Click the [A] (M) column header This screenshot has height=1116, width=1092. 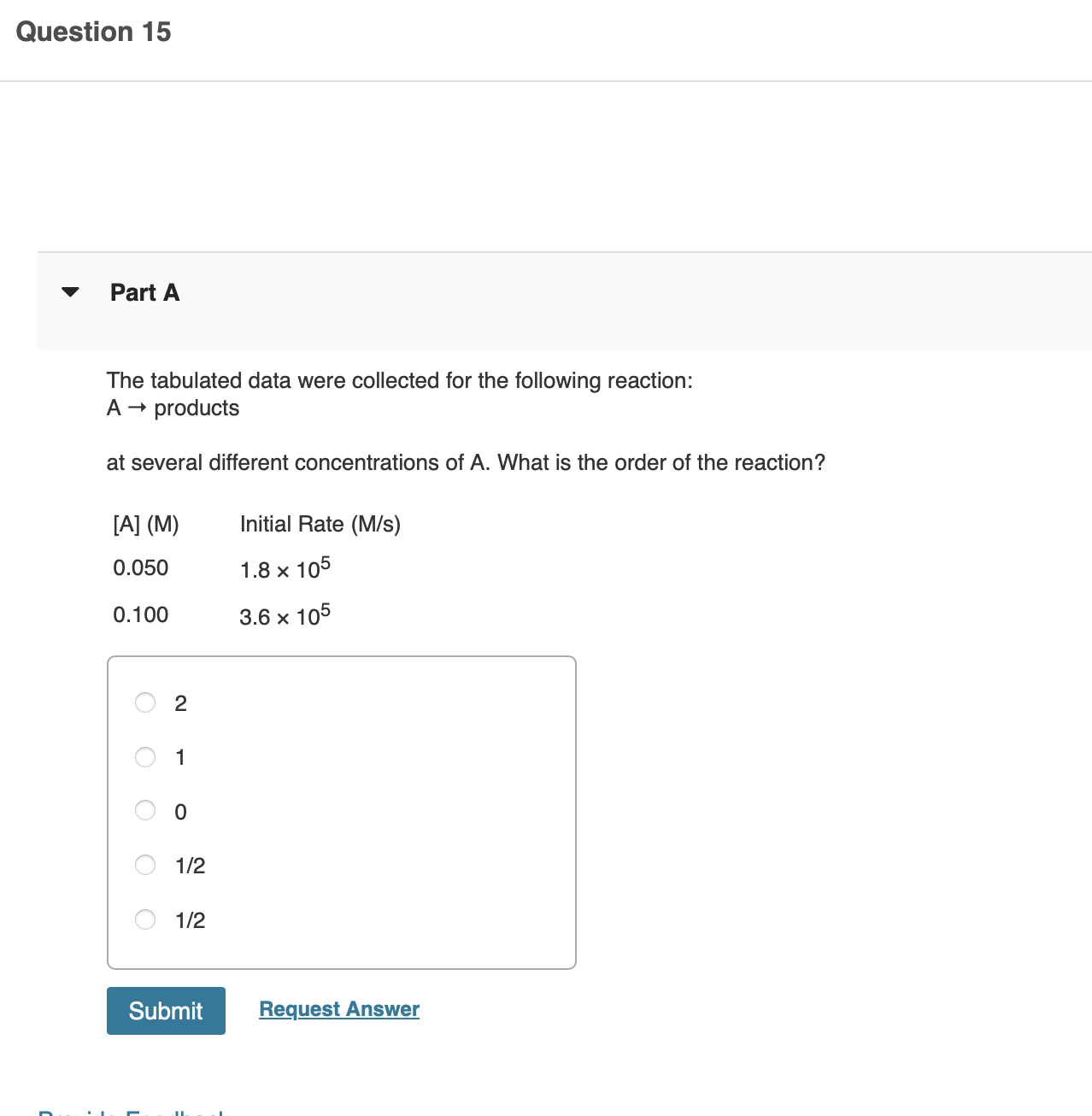(x=146, y=524)
